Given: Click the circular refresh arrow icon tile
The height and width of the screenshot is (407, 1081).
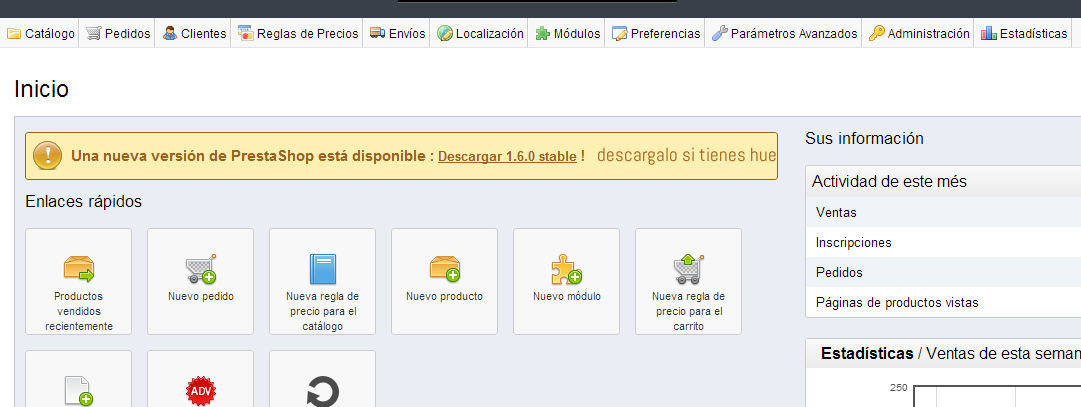Looking at the screenshot, I should pyautogui.click(x=323, y=379).
